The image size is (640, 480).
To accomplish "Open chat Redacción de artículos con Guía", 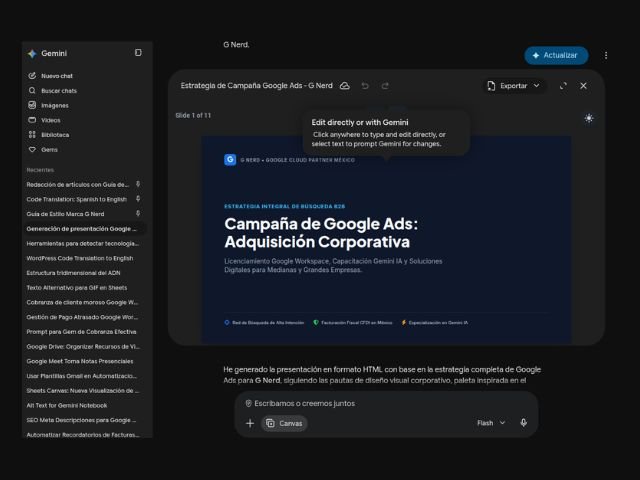I will [78, 184].
